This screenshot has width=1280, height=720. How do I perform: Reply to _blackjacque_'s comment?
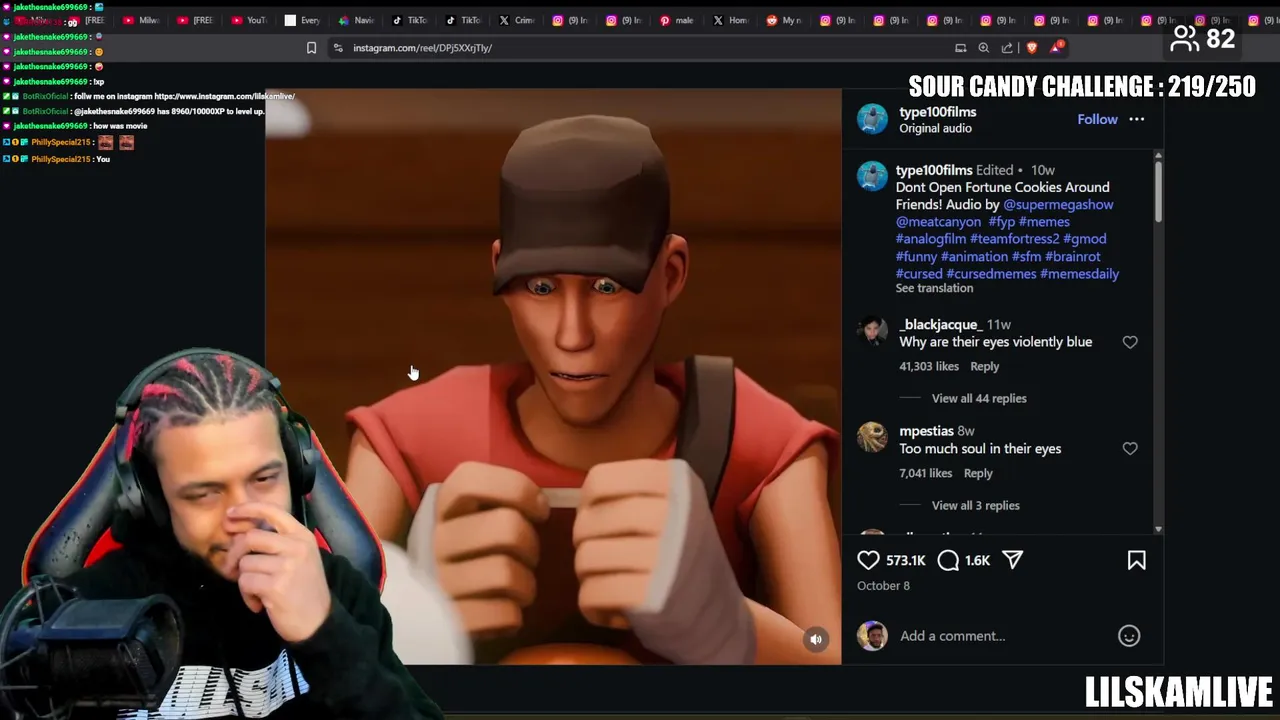(984, 366)
